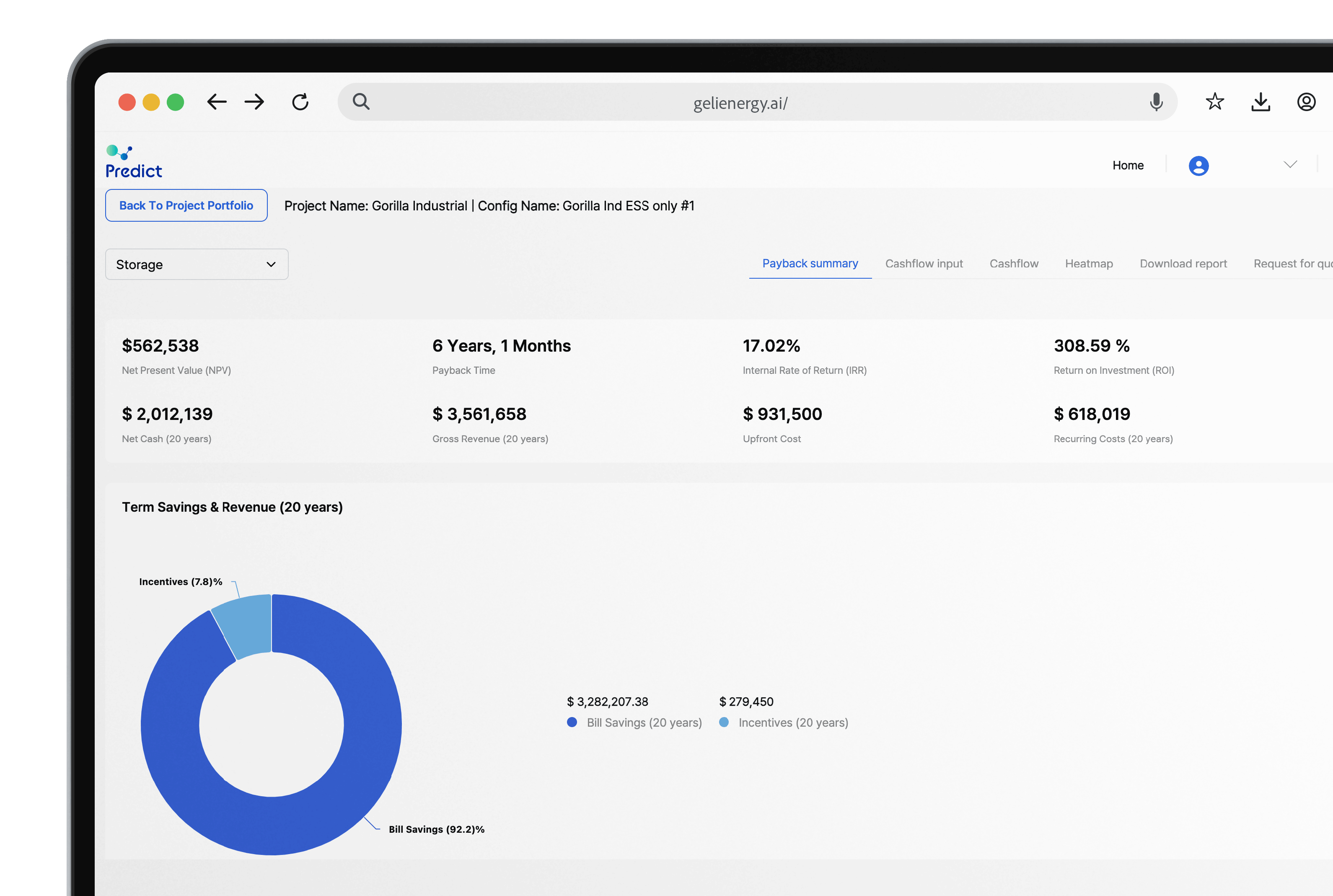Screen dimensions: 1333x896
Task: Open the Download report tab
Action: click(1183, 264)
